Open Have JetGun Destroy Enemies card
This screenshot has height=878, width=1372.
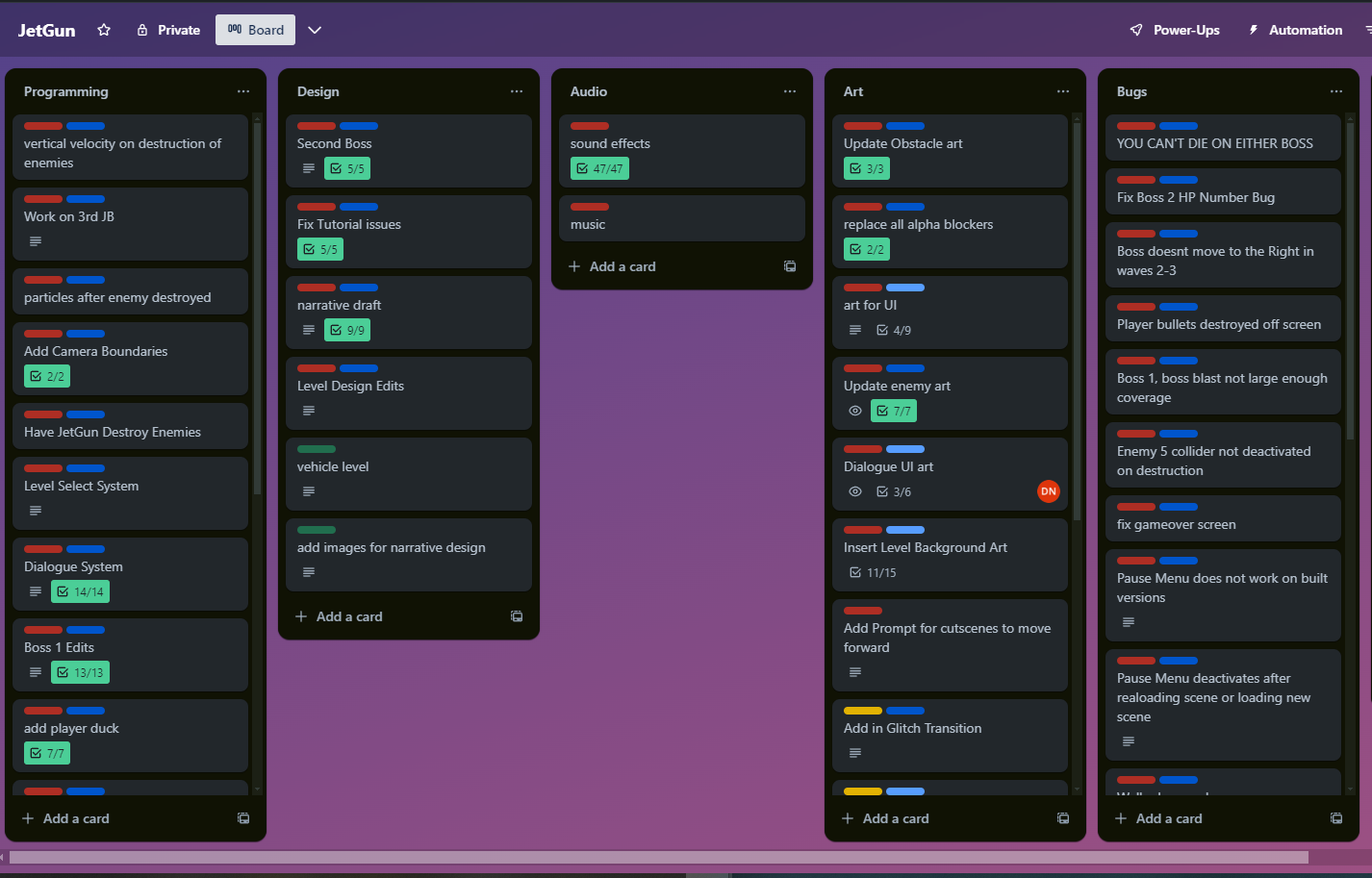click(130, 426)
